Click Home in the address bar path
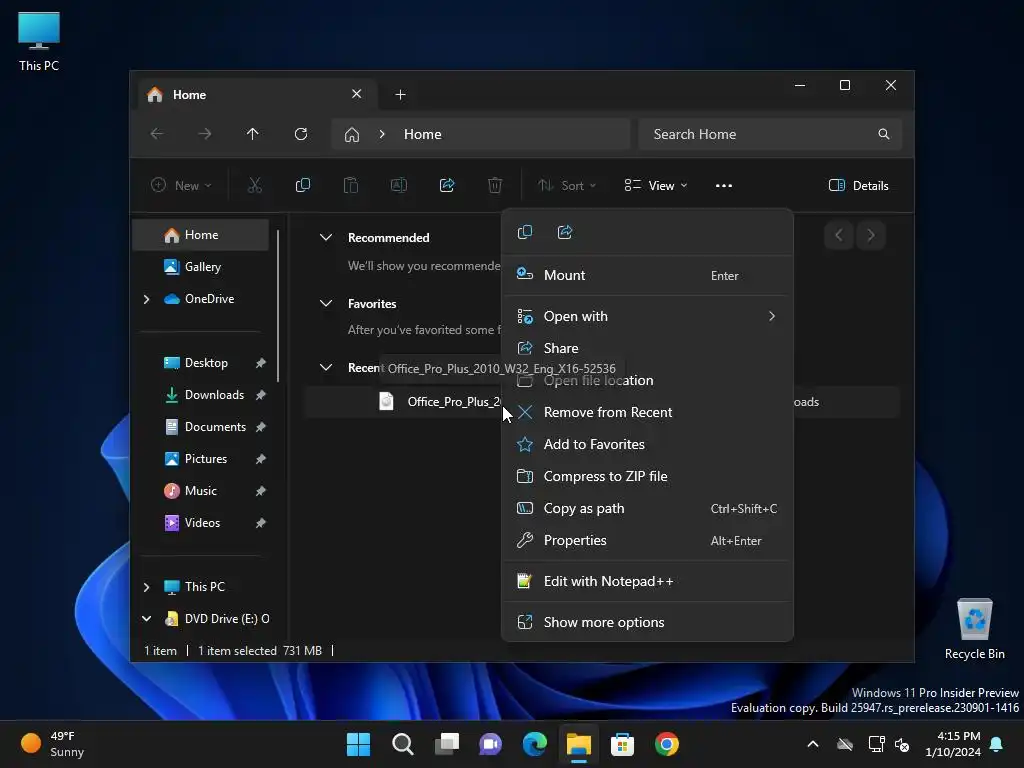 423,134
